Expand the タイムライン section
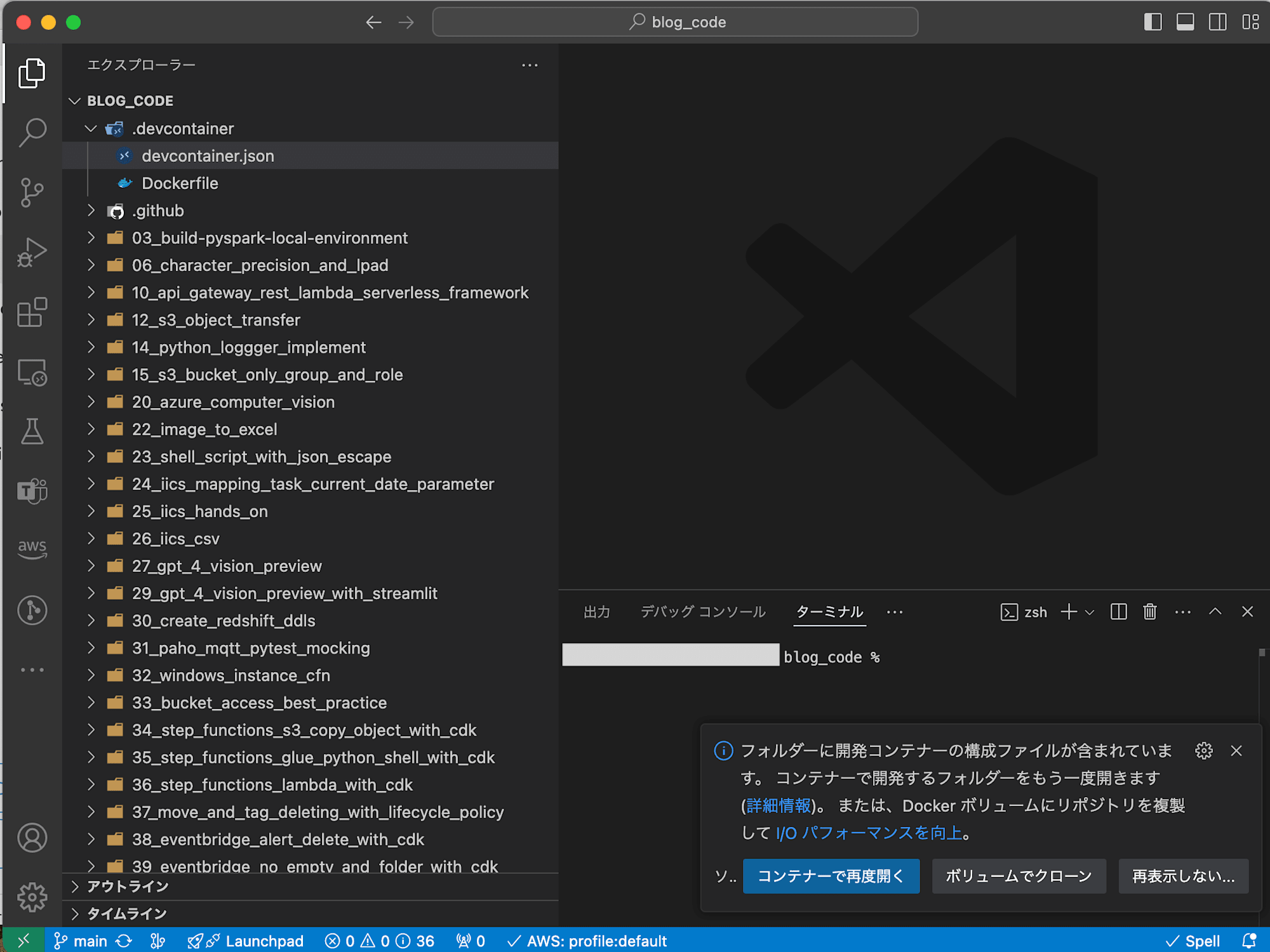This screenshot has width=1270, height=952. [75, 913]
